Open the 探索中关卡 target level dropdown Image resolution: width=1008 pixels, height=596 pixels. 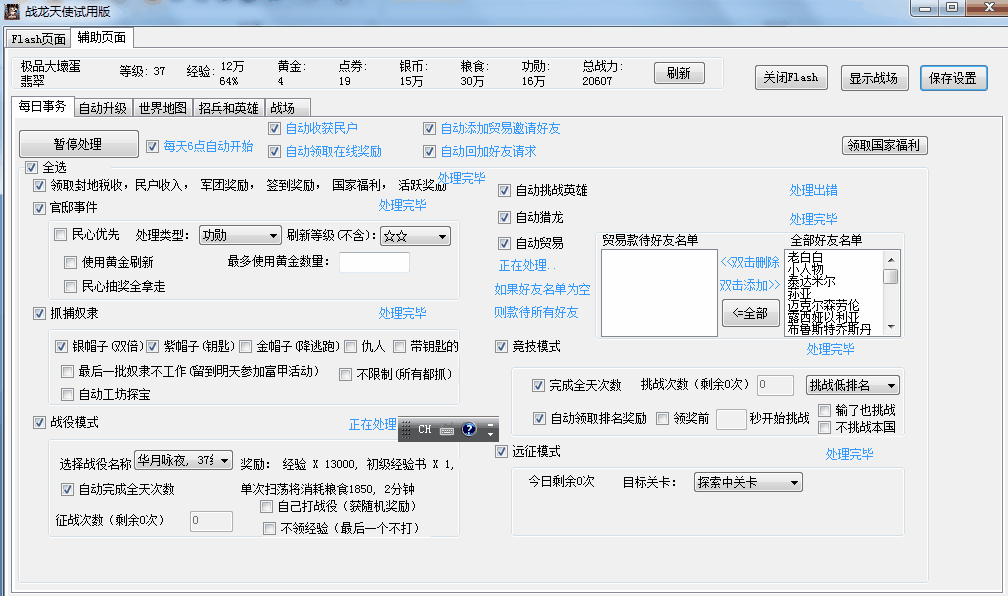748,483
